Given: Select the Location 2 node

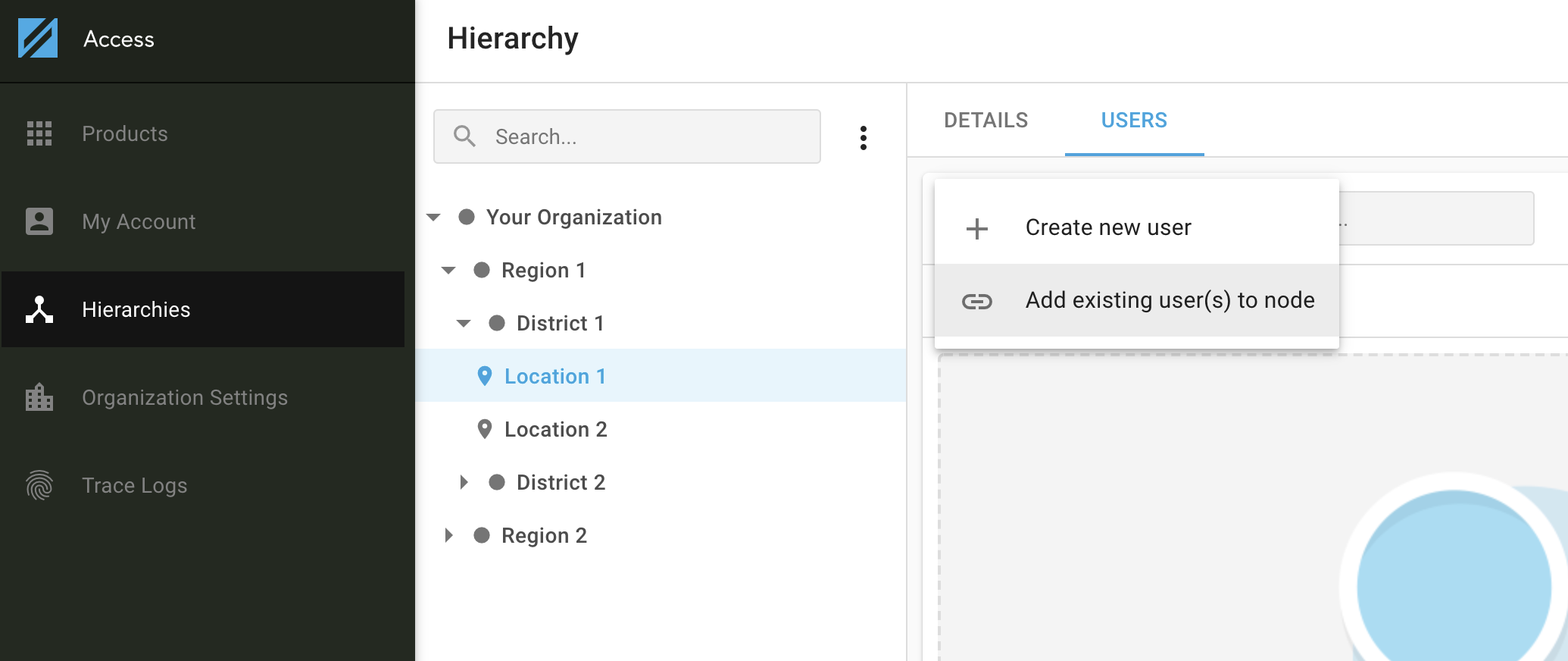Looking at the screenshot, I should point(555,430).
